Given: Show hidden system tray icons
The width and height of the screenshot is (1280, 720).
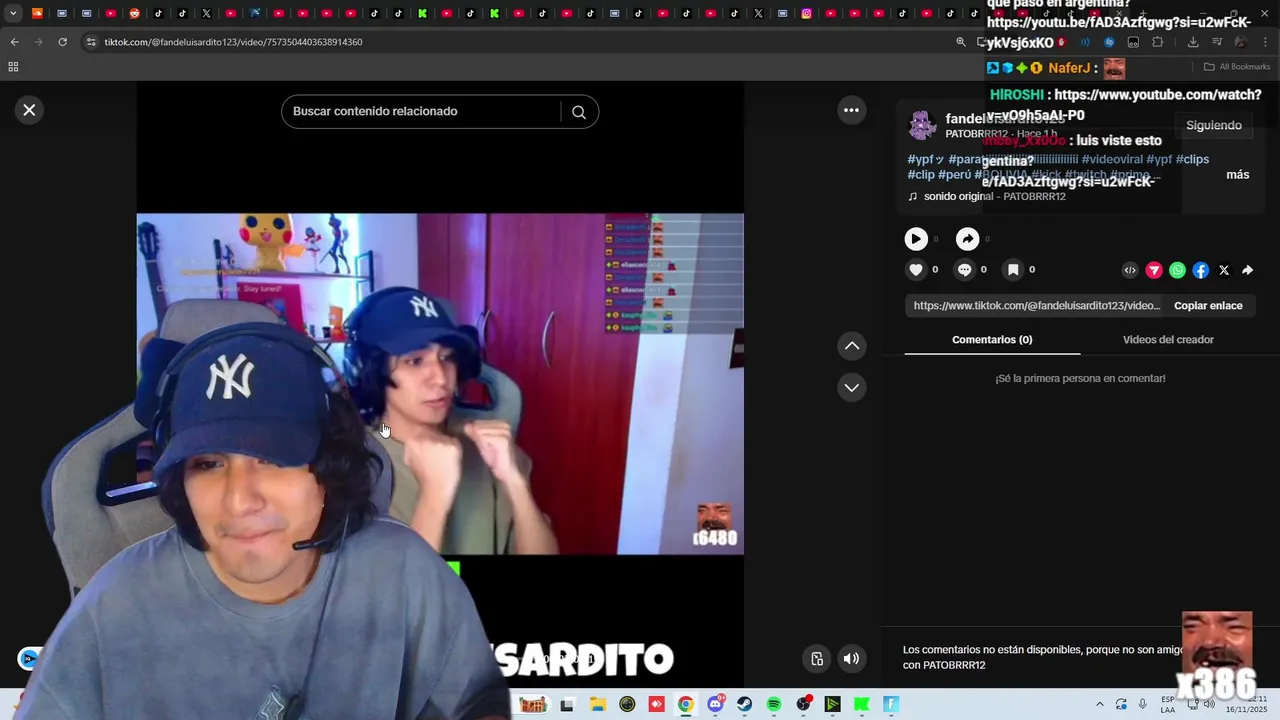Looking at the screenshot, I should pyautogui.click(x=1100, y=704).
